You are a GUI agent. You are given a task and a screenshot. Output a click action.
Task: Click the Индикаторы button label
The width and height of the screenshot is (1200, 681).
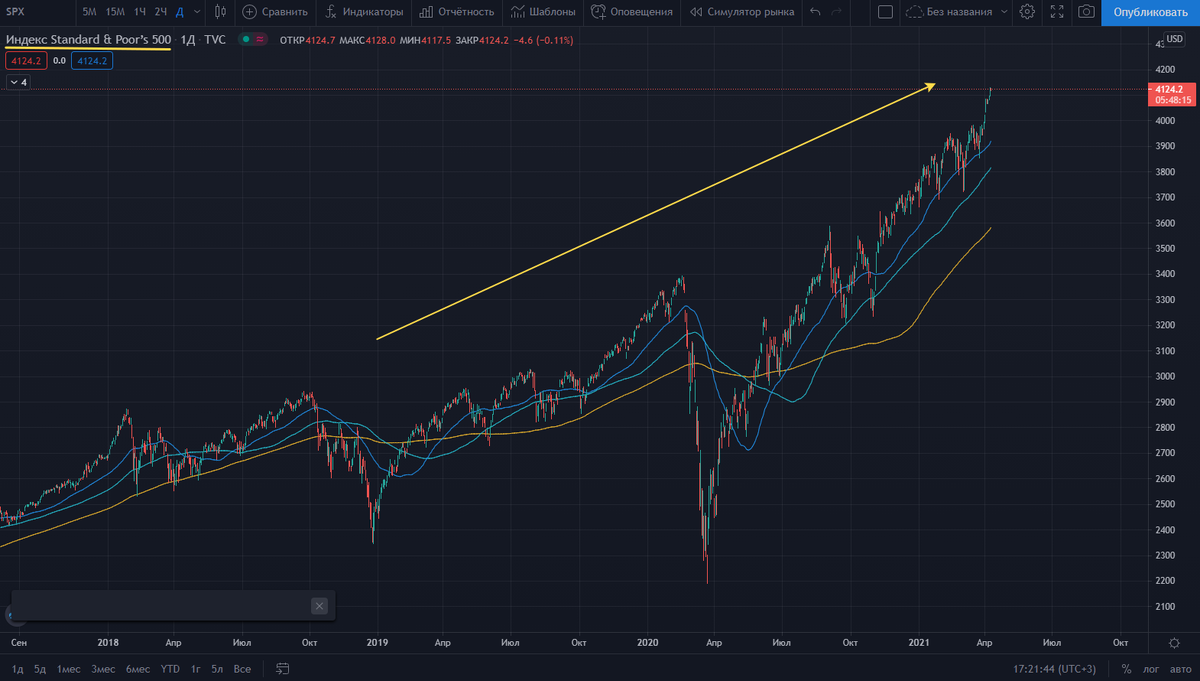pyautogui.click(x=374, y=12)
